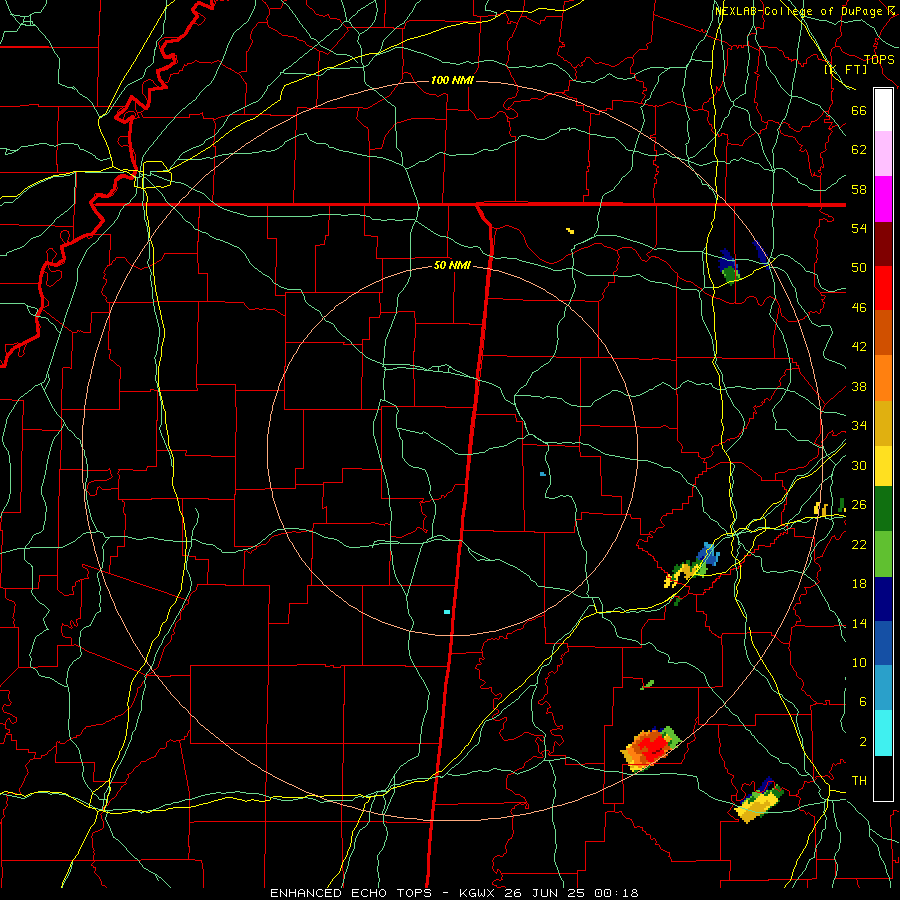The image size is (900, 900).
Task: Click the legend value 22
Action: tap(859, 544)
